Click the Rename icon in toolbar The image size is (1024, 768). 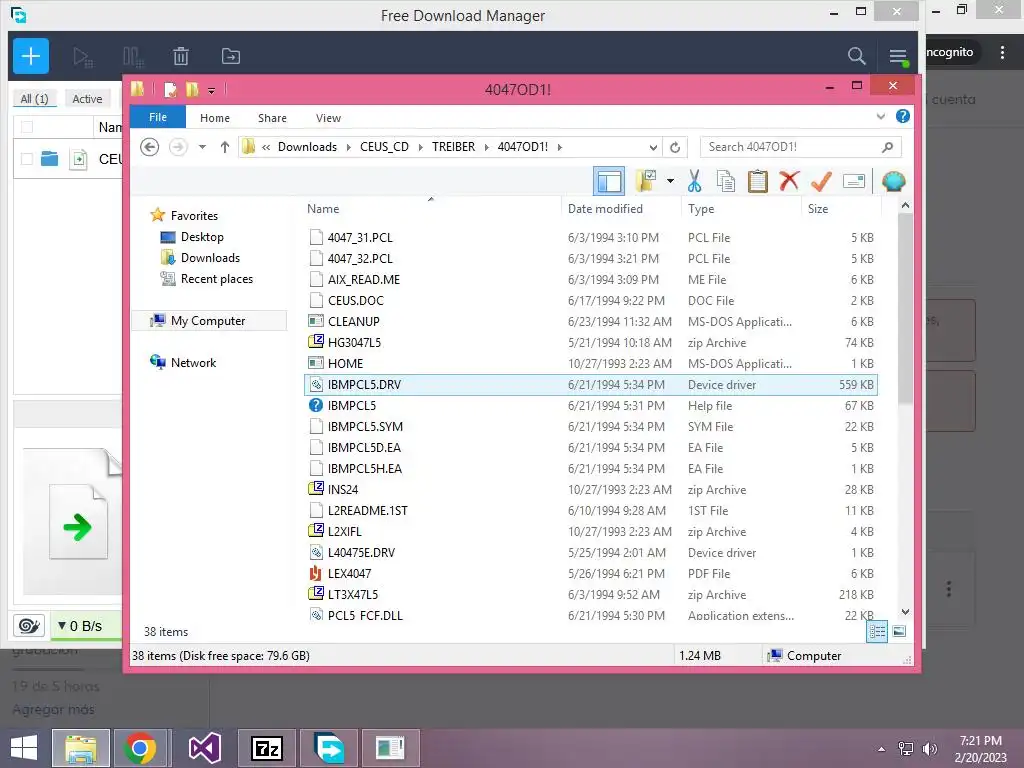(x=854, y=181)
